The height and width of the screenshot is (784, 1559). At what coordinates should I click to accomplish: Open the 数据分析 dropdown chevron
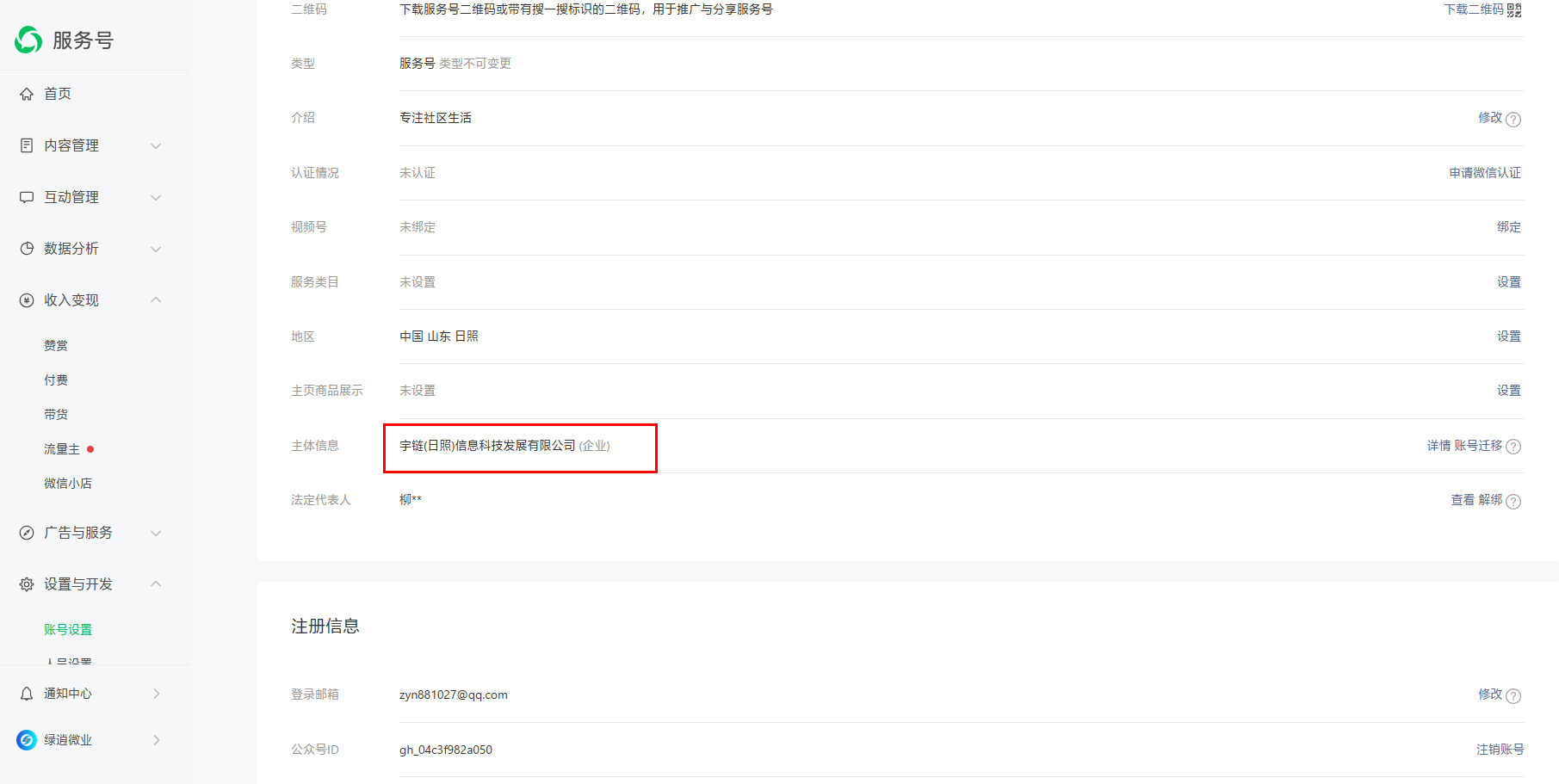pyautogui.click(x=156, y=249)
